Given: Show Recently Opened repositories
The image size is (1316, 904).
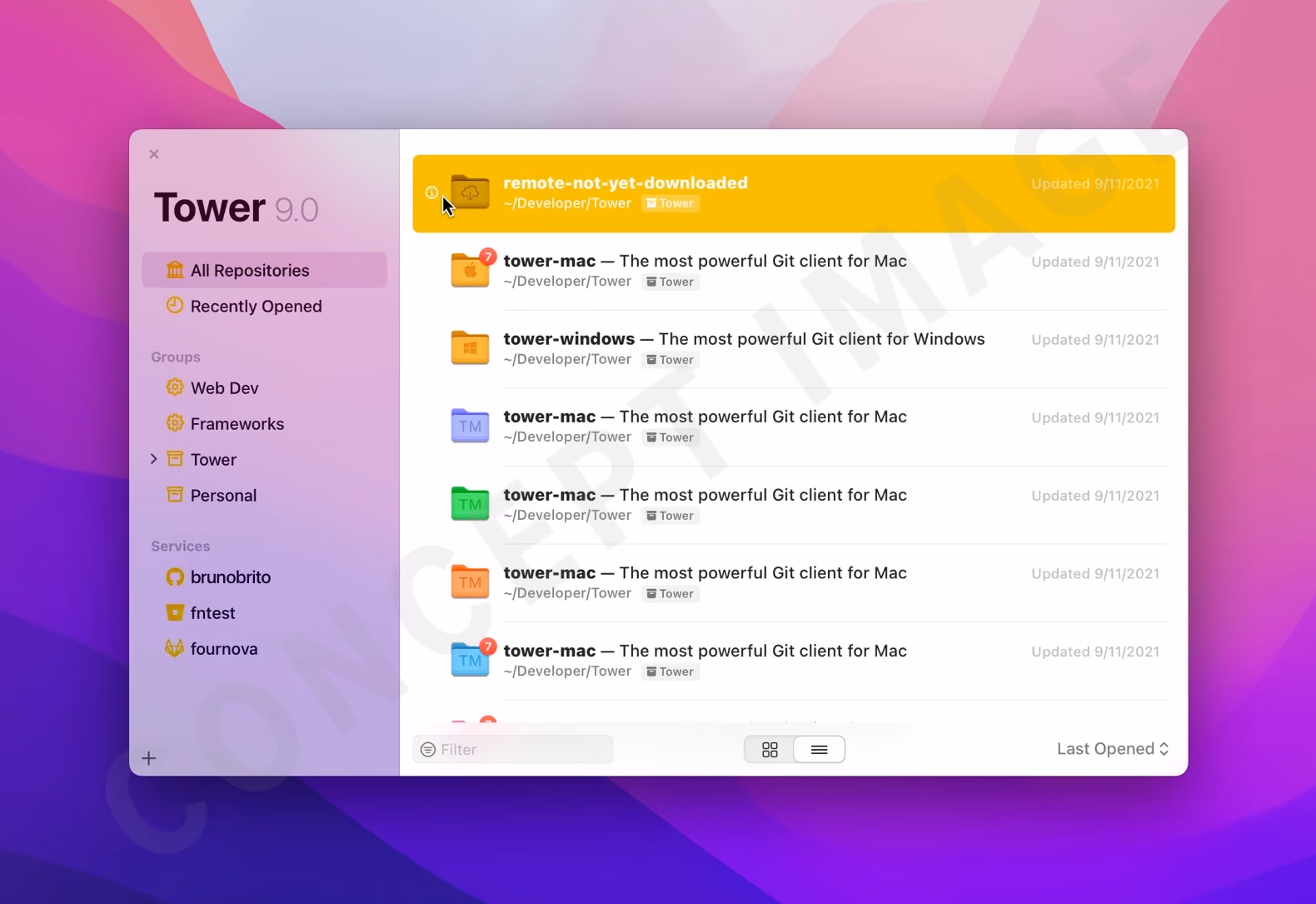Looking at the screenshot, I should (x=264, y=306).
